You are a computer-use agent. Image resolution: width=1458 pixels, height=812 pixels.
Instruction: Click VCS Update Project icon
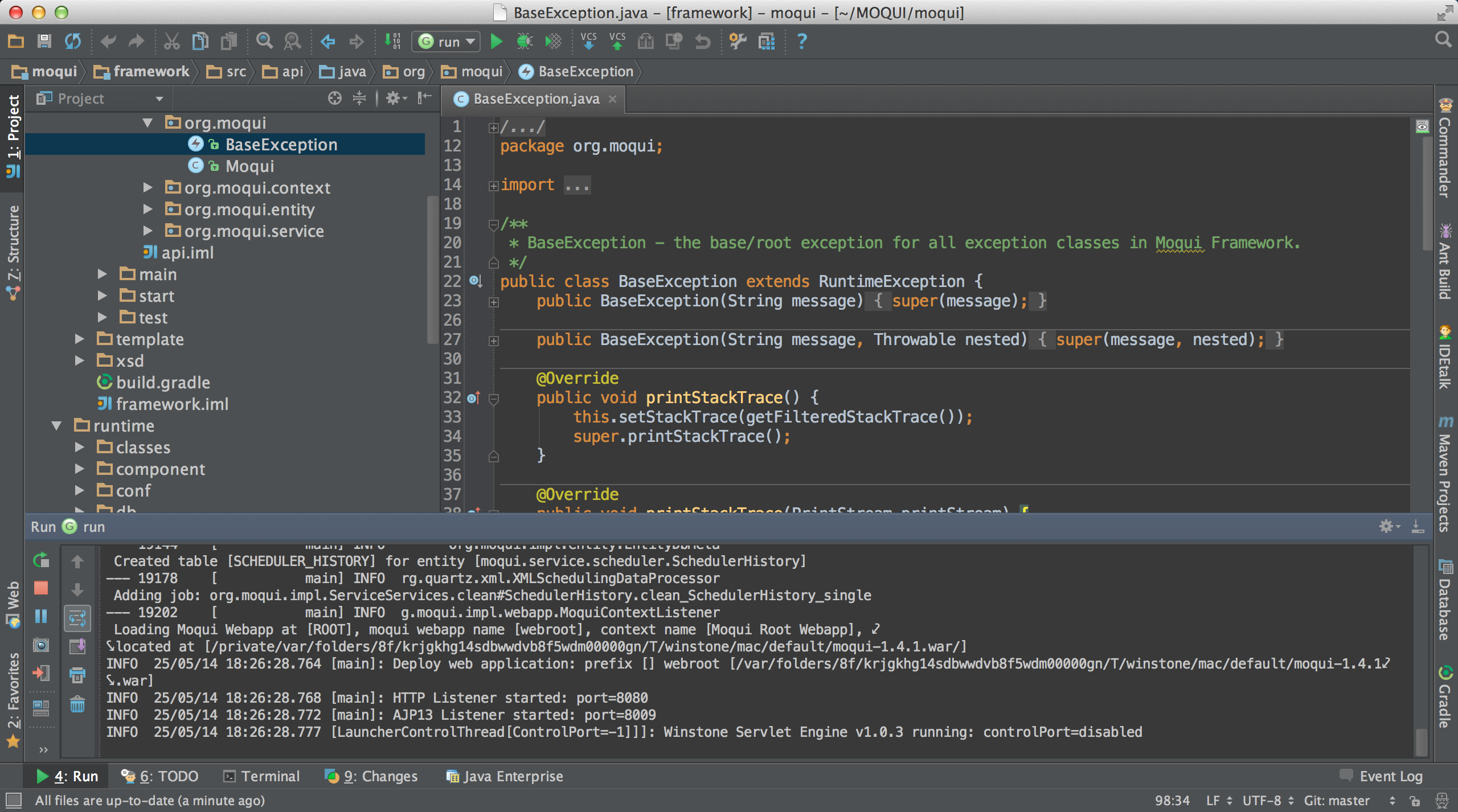[588, 41]
